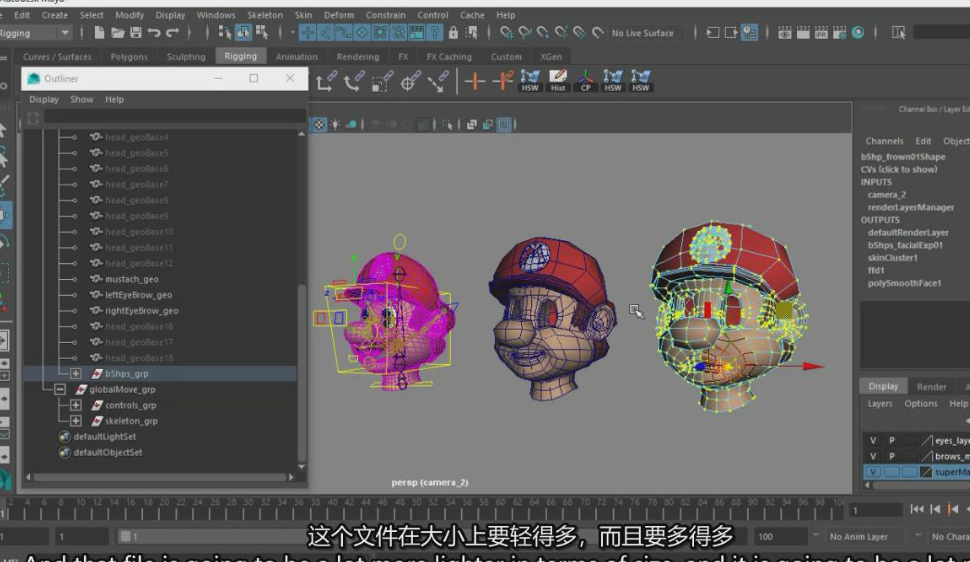
Task: Select defaultLightSet in the Outliner
Action: coord(105,436)
